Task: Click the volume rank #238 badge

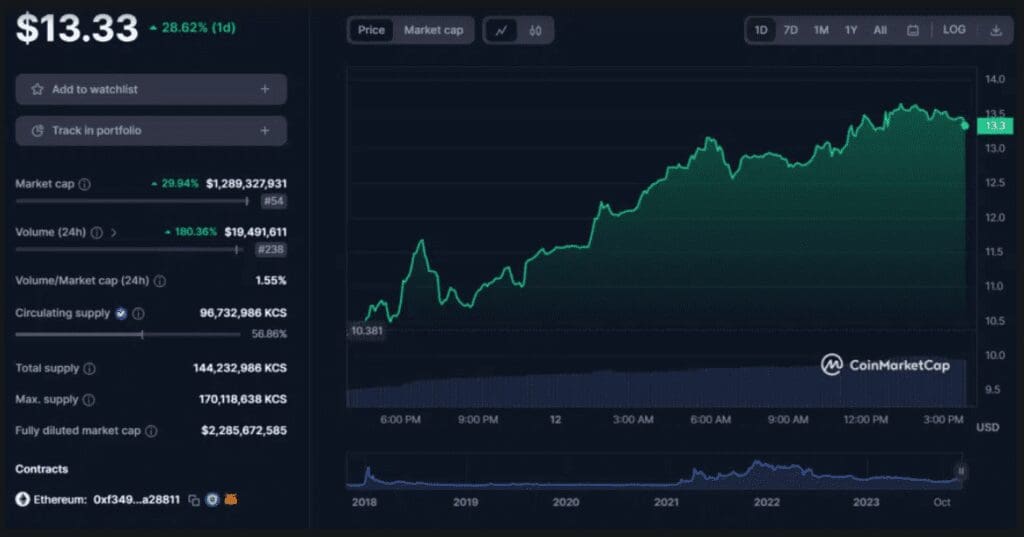Action: 271,250
